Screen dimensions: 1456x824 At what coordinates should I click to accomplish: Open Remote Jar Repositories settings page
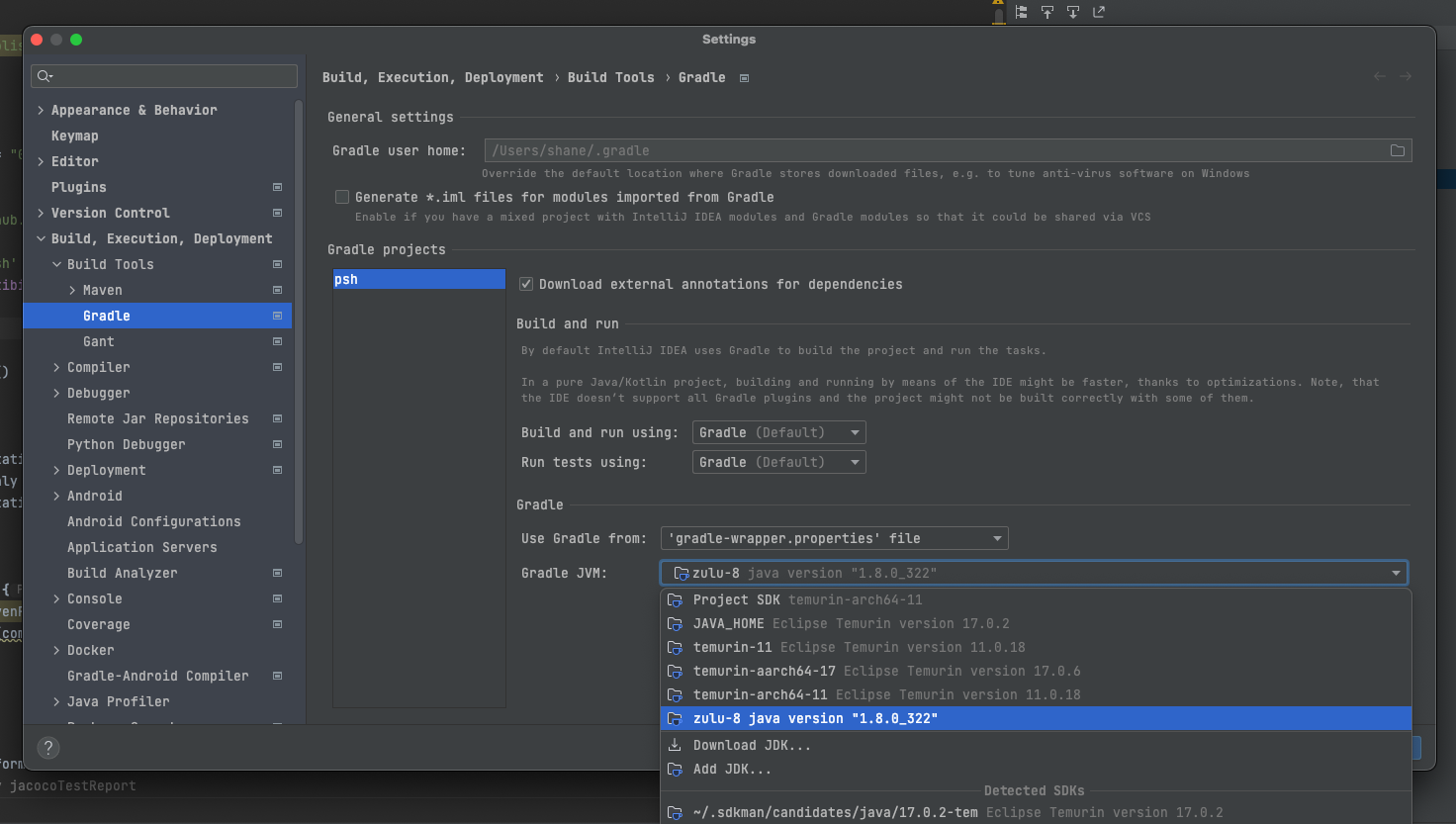click(158, 418)
